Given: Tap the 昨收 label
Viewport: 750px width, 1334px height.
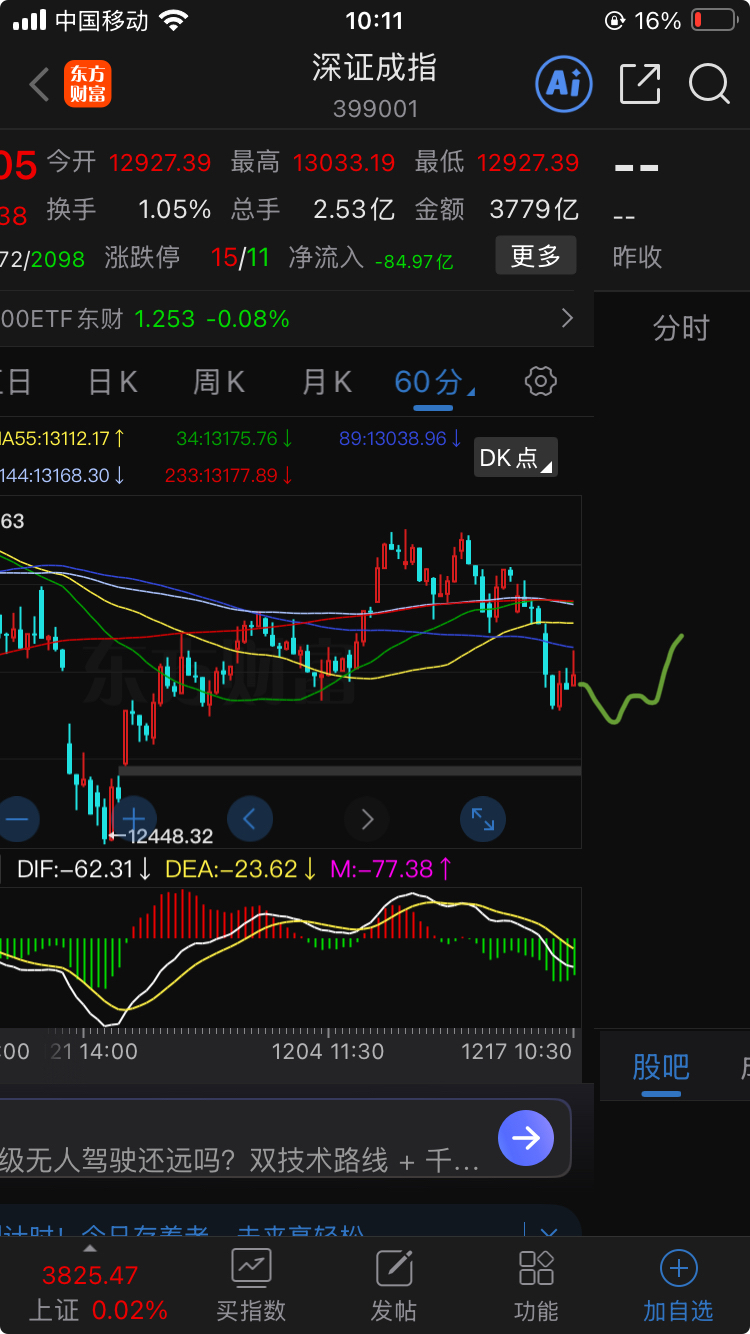Looking at the screenshot, I should (x=637, y=257).
